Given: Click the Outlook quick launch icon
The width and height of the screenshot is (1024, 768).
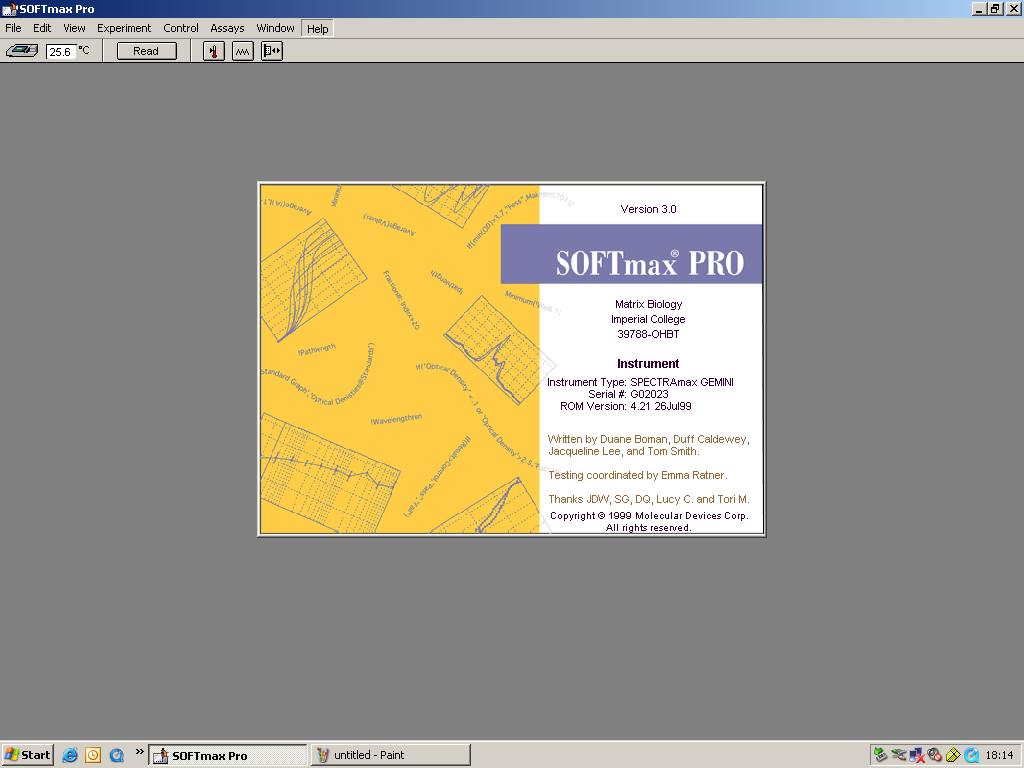Looking at the screenshot, I should (x=93, y=755).
